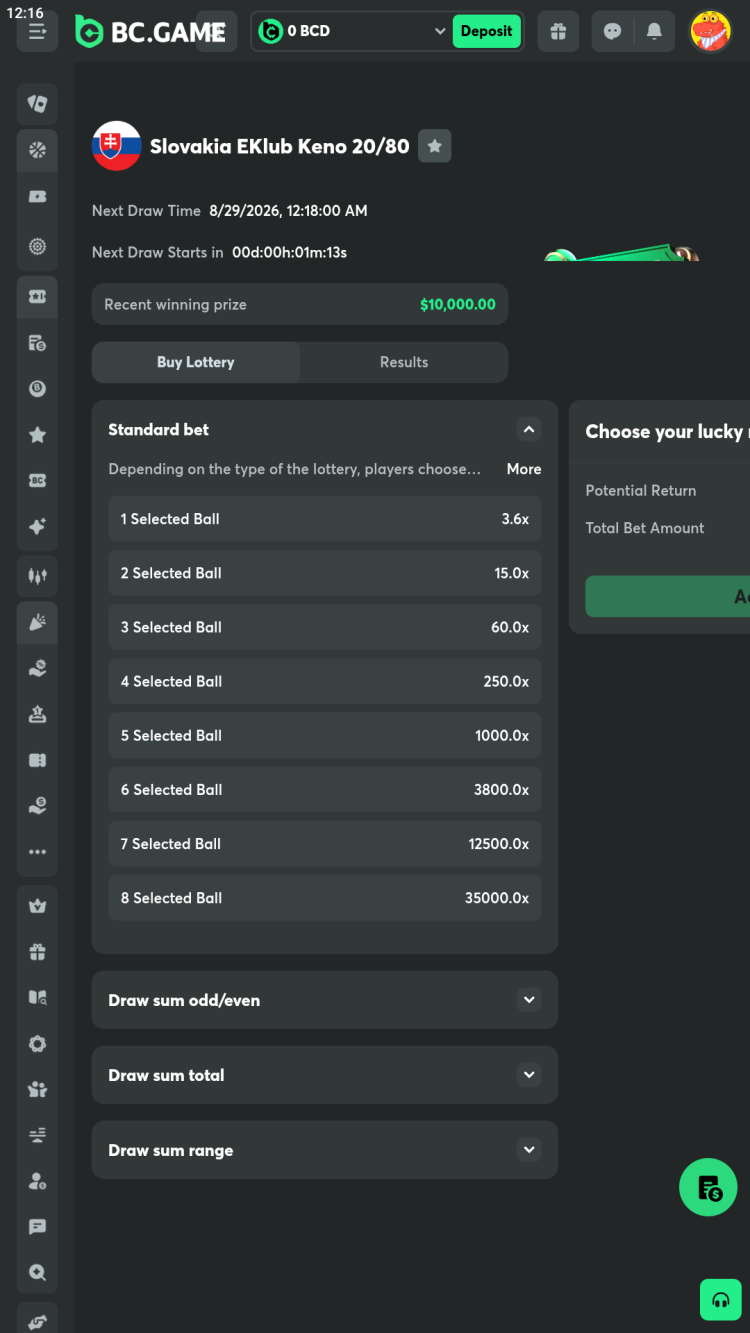Image resolution: width=750 pixels, height=1333 pixels.
Task: Expand the Draw sum odd/even section
Action: coord(325,1000)
